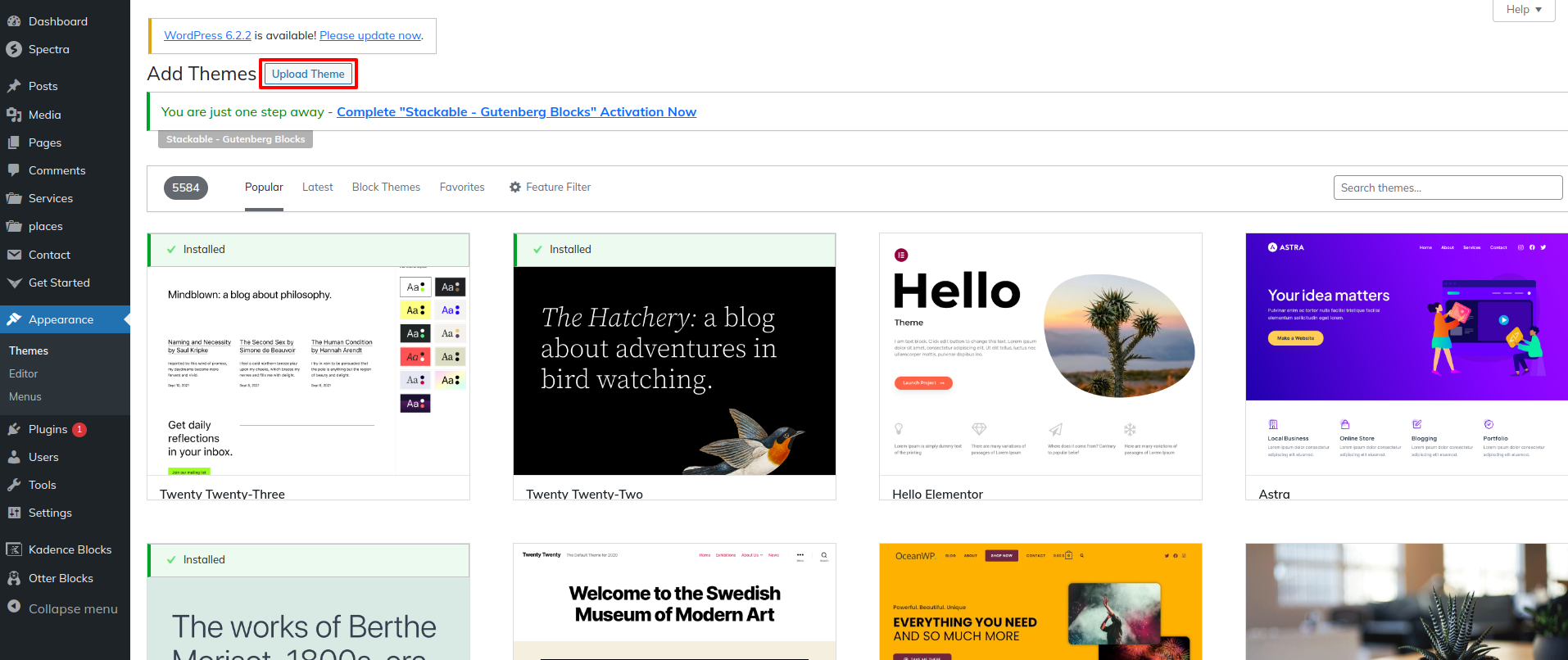The width and height of the screenshot is (1568, 660).
Task: Click the Search themes input field
Action: (1447, 188)
